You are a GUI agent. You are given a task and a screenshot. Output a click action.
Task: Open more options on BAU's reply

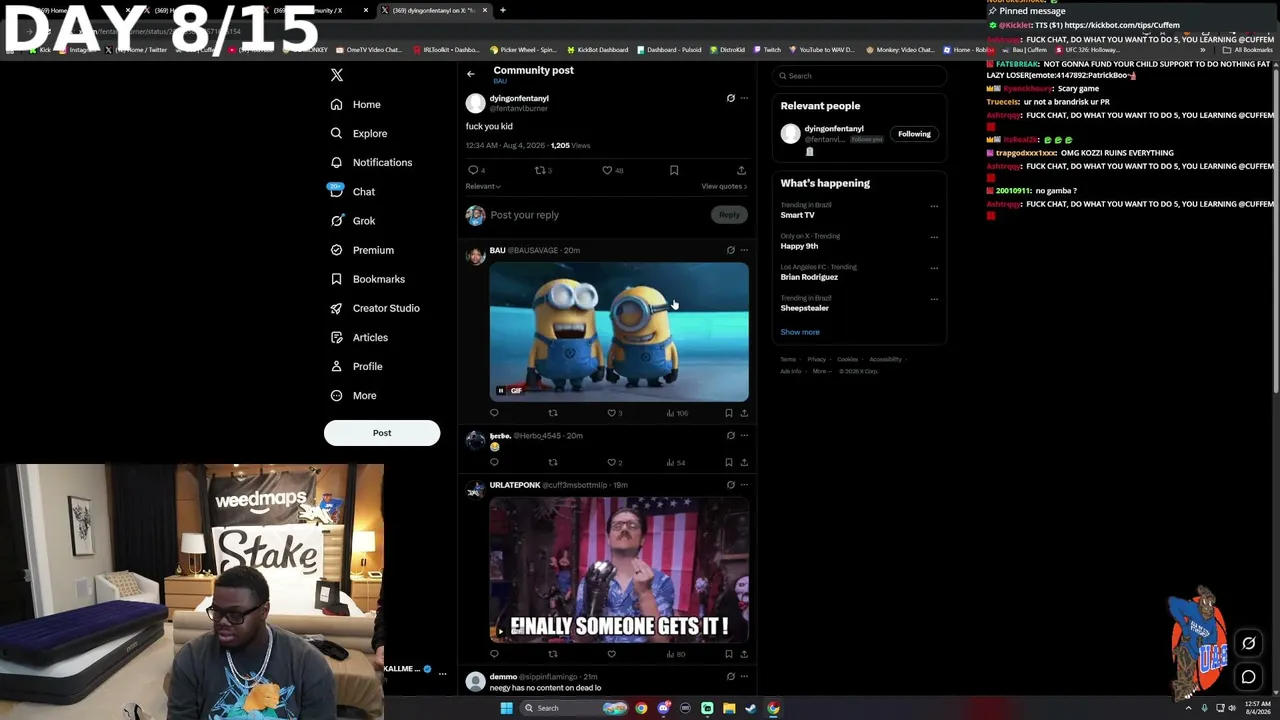click(744, 250)
